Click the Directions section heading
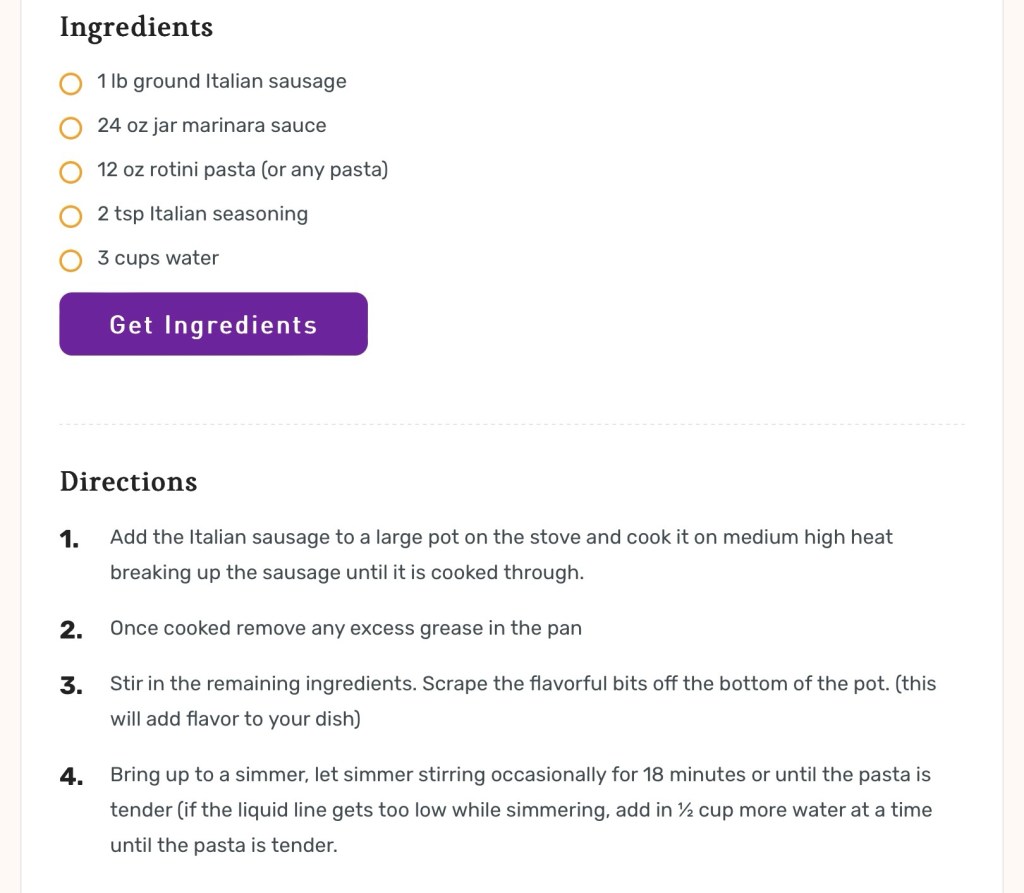 [128, 482]
